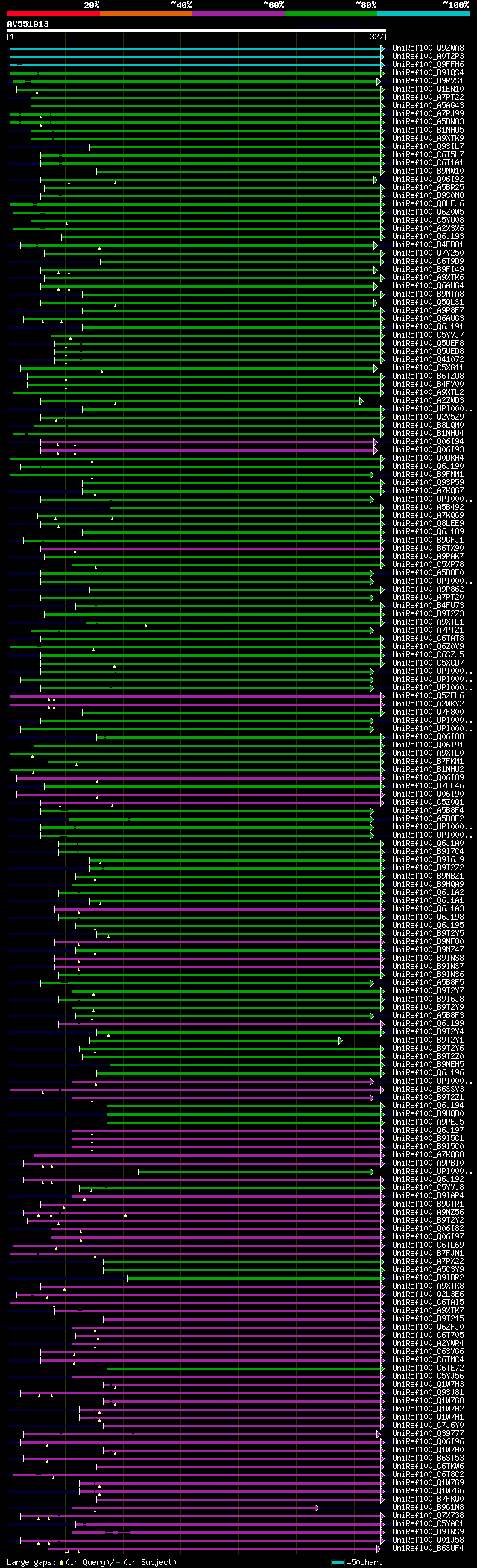The width and height of the screenshot is (477, 1568).
Task: Select hit UniRef100_B9FI49
Action: (428, 270)
